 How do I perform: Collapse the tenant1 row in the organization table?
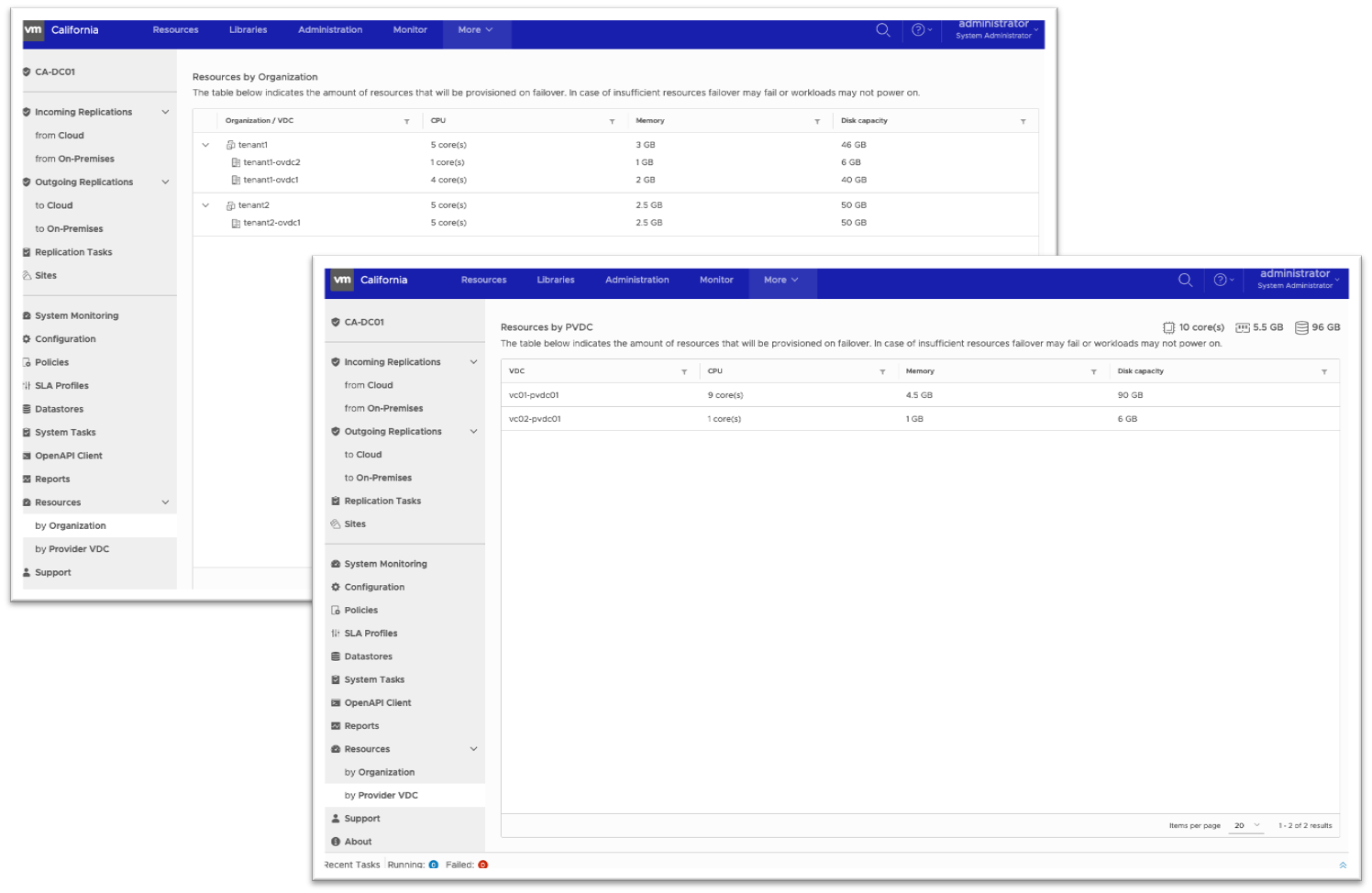(x=205, y=145)
